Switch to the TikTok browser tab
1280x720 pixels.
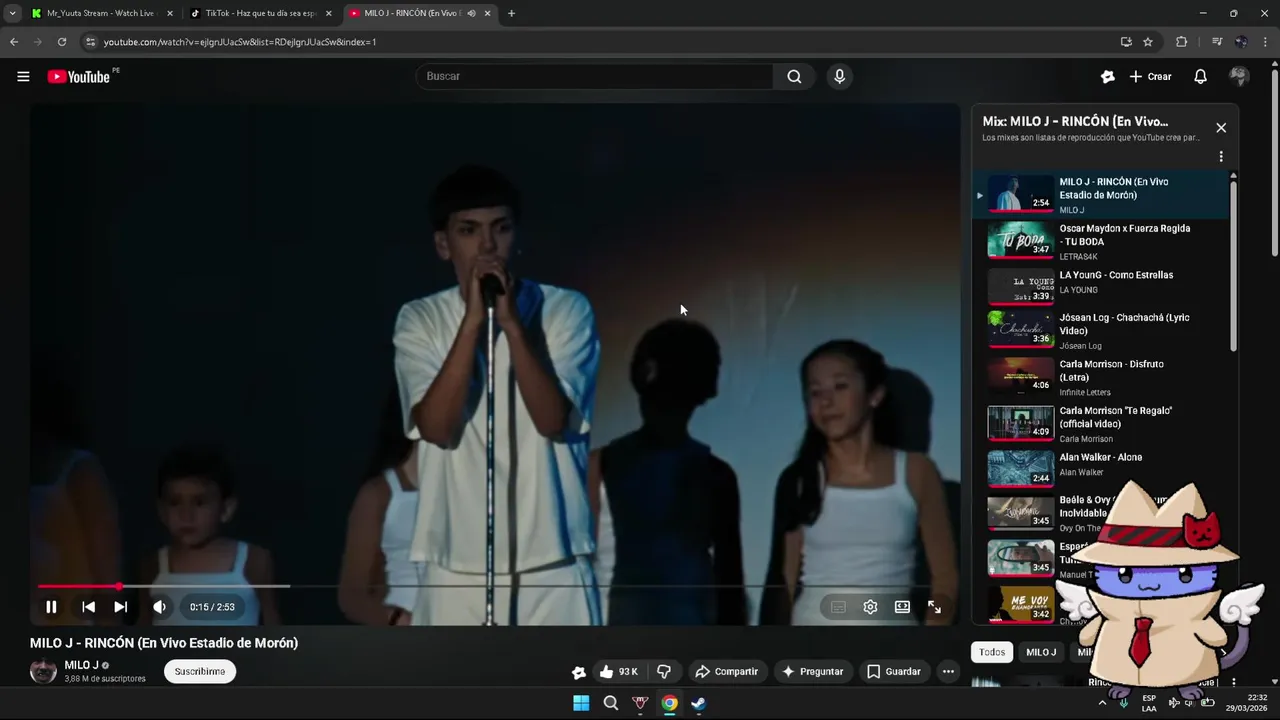(261, 13)
